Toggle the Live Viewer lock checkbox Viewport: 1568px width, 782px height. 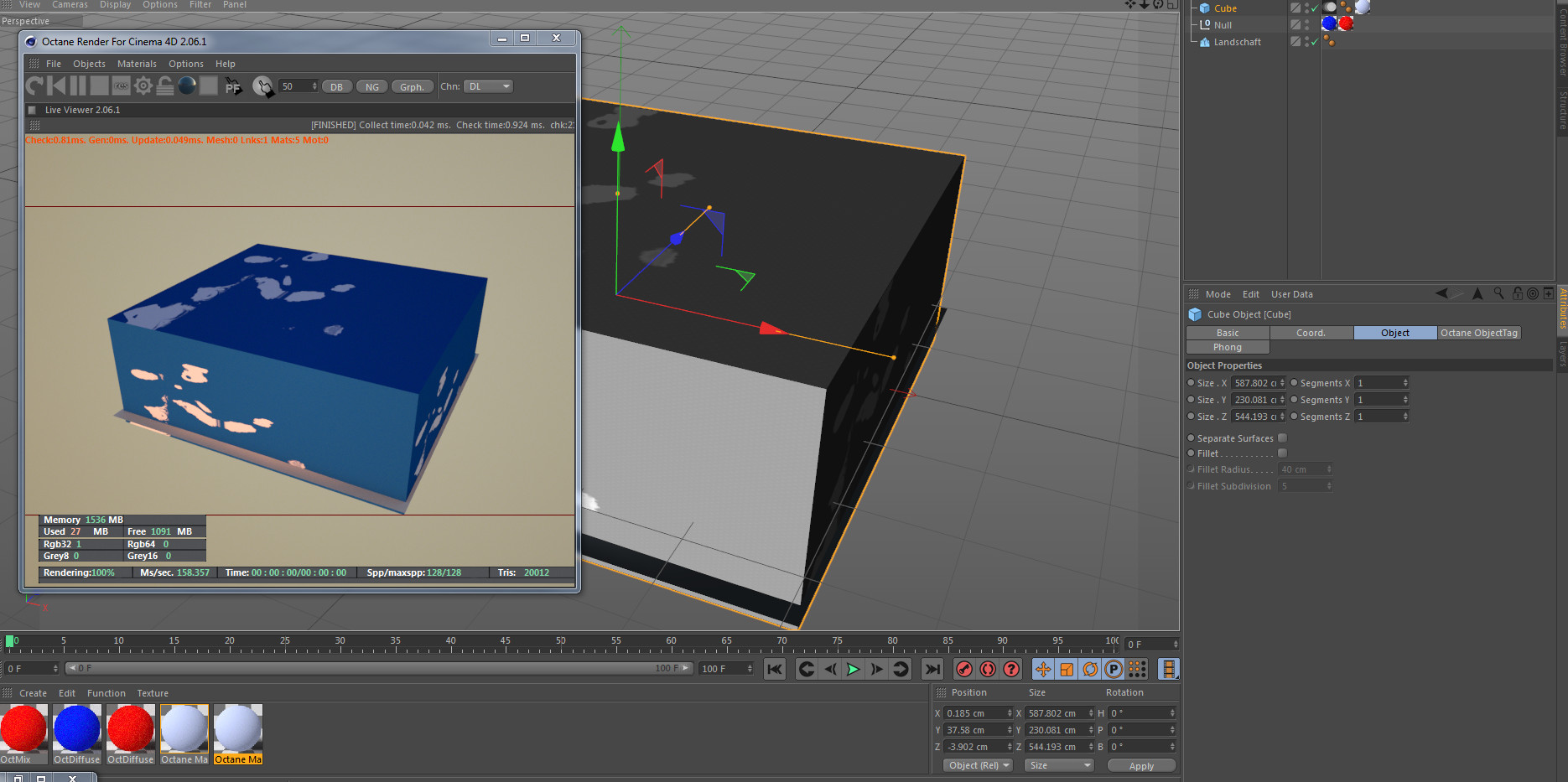coord(32,110)
